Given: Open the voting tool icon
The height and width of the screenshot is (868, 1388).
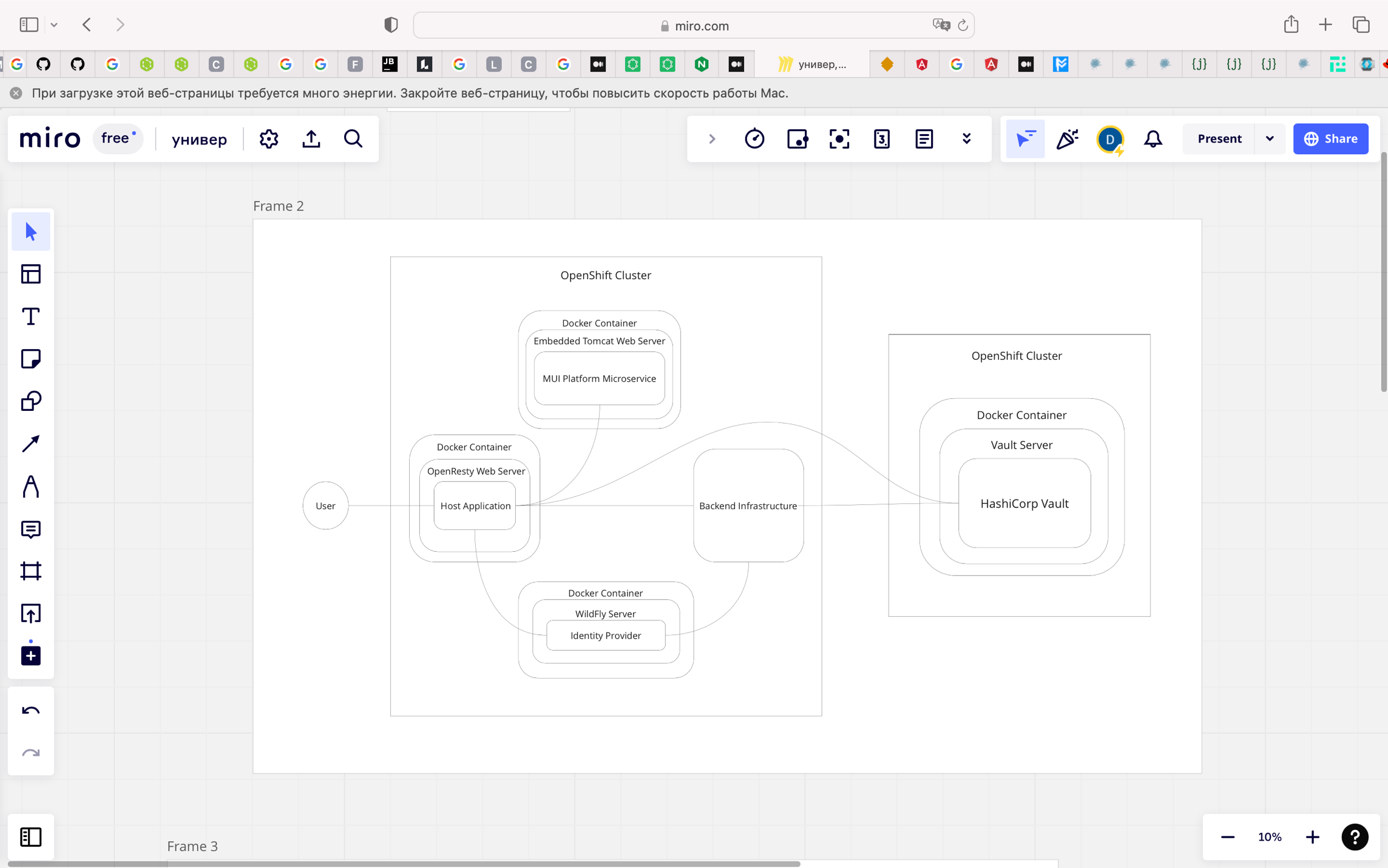Looking at the screenshot, I should click(797, 139).
